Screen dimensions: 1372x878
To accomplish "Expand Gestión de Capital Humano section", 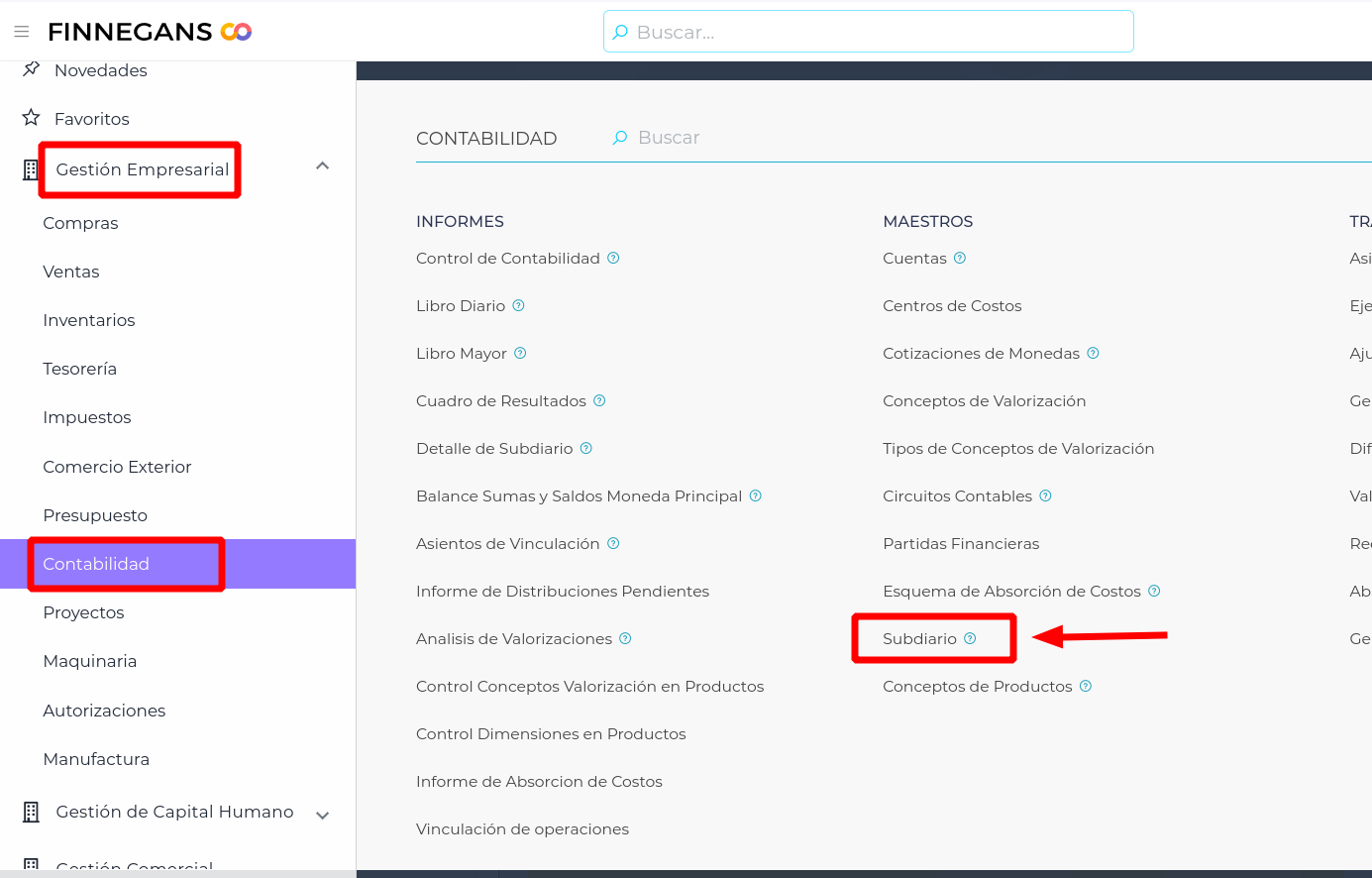I will (322, 815).
